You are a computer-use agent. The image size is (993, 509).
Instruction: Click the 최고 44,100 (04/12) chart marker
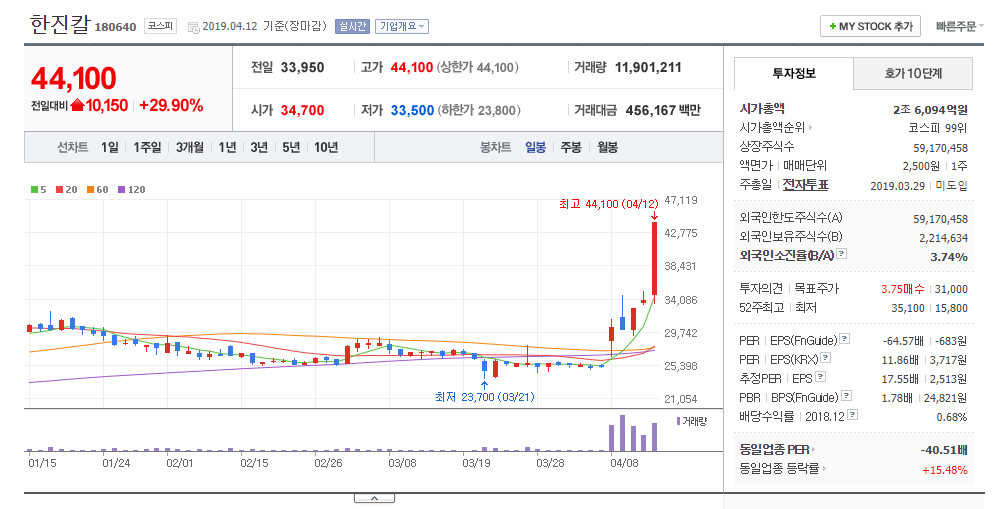coord(609,204)
